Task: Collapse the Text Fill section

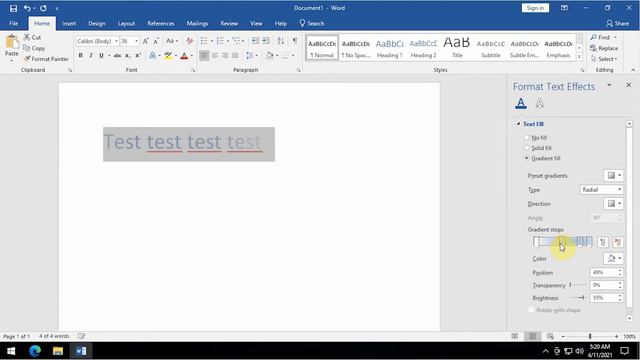Action: point(518,124)
